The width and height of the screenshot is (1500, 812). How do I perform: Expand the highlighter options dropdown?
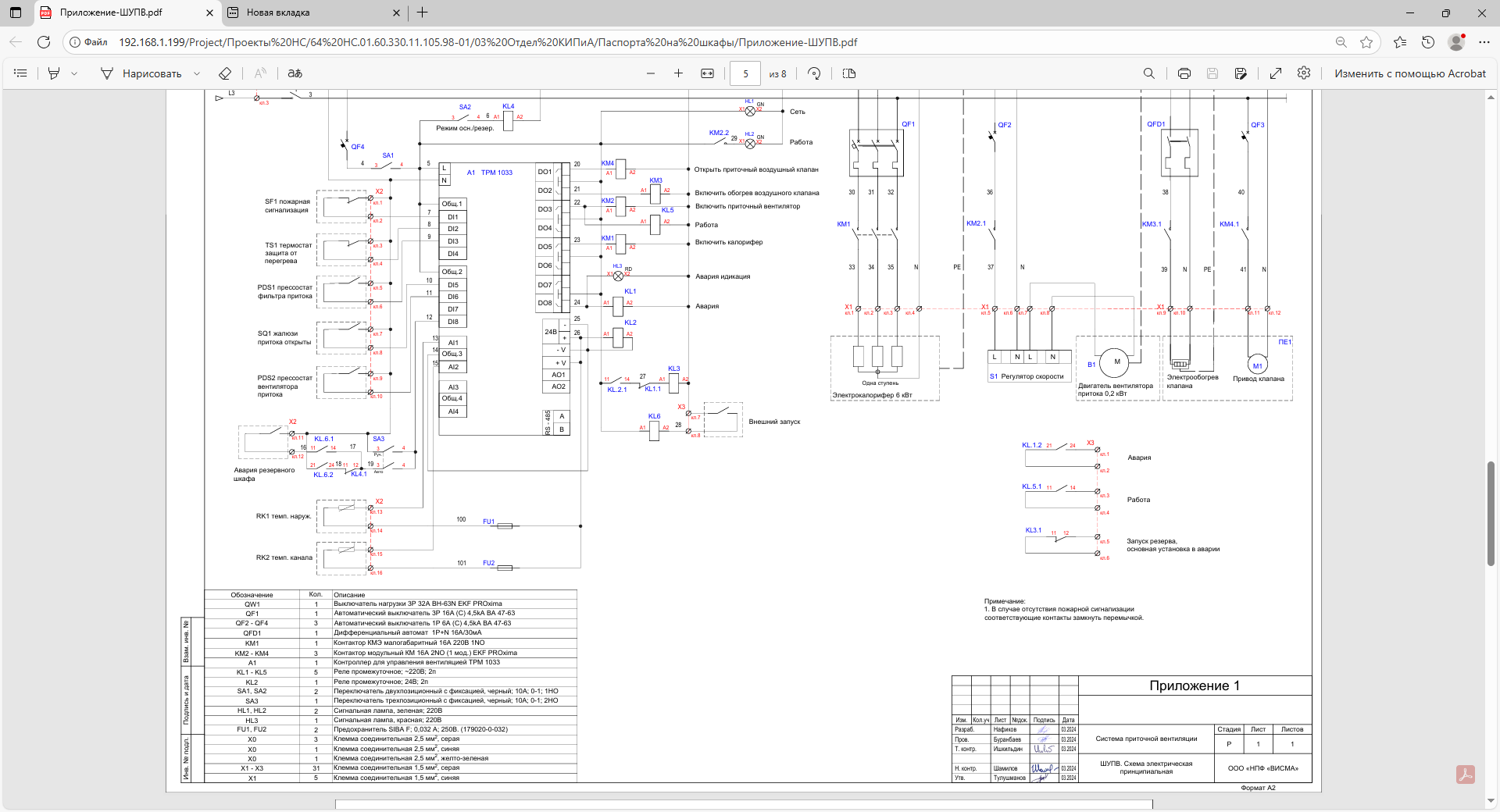74,73
